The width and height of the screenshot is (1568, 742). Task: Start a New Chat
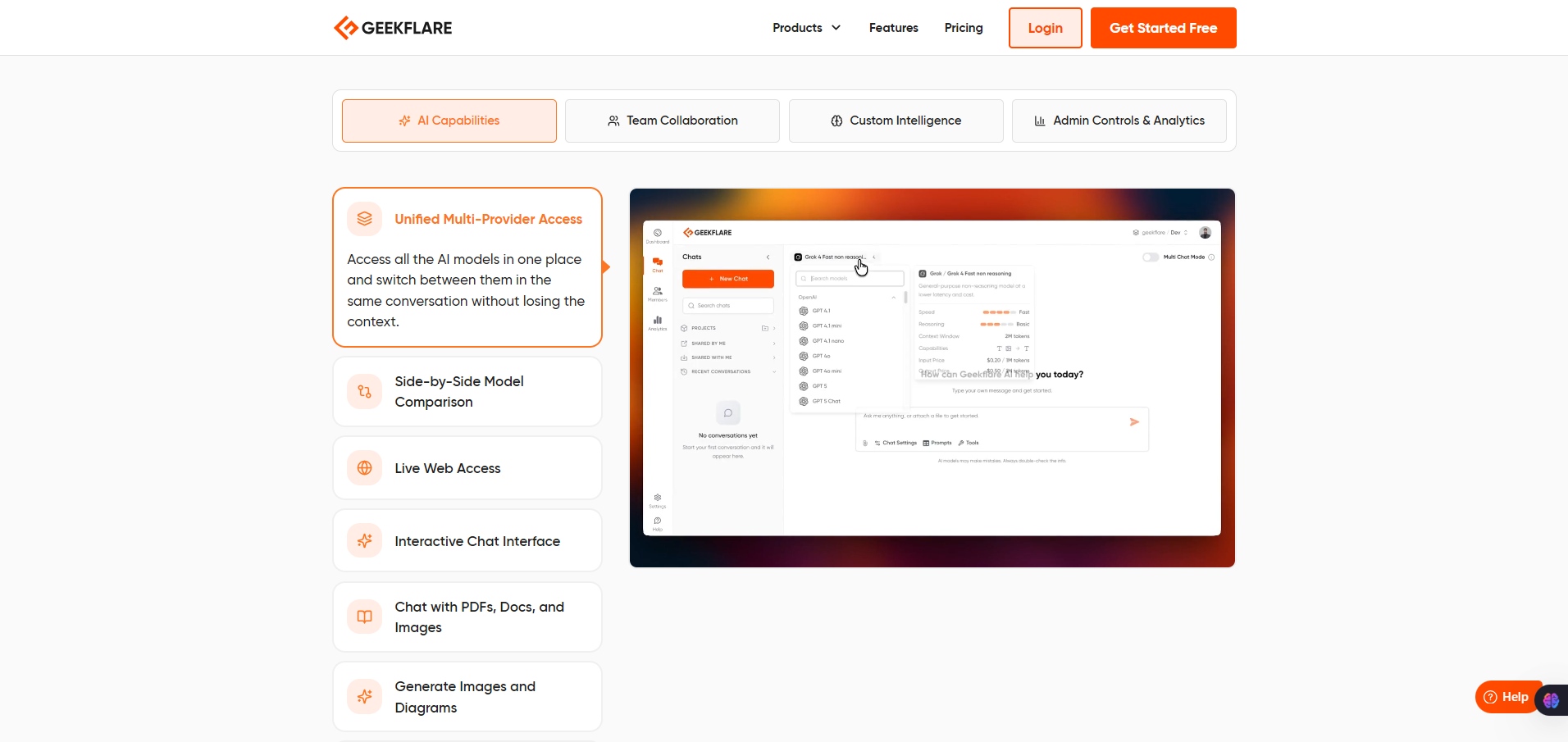pos(728,279)
